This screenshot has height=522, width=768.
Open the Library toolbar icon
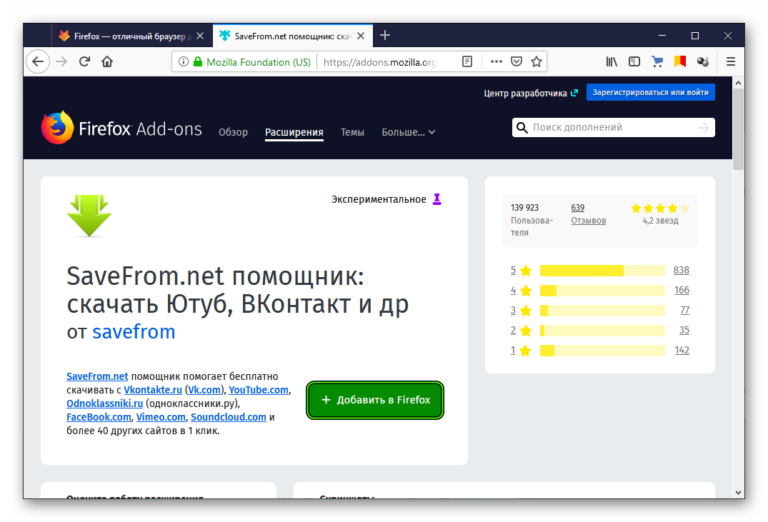point(611,62)
